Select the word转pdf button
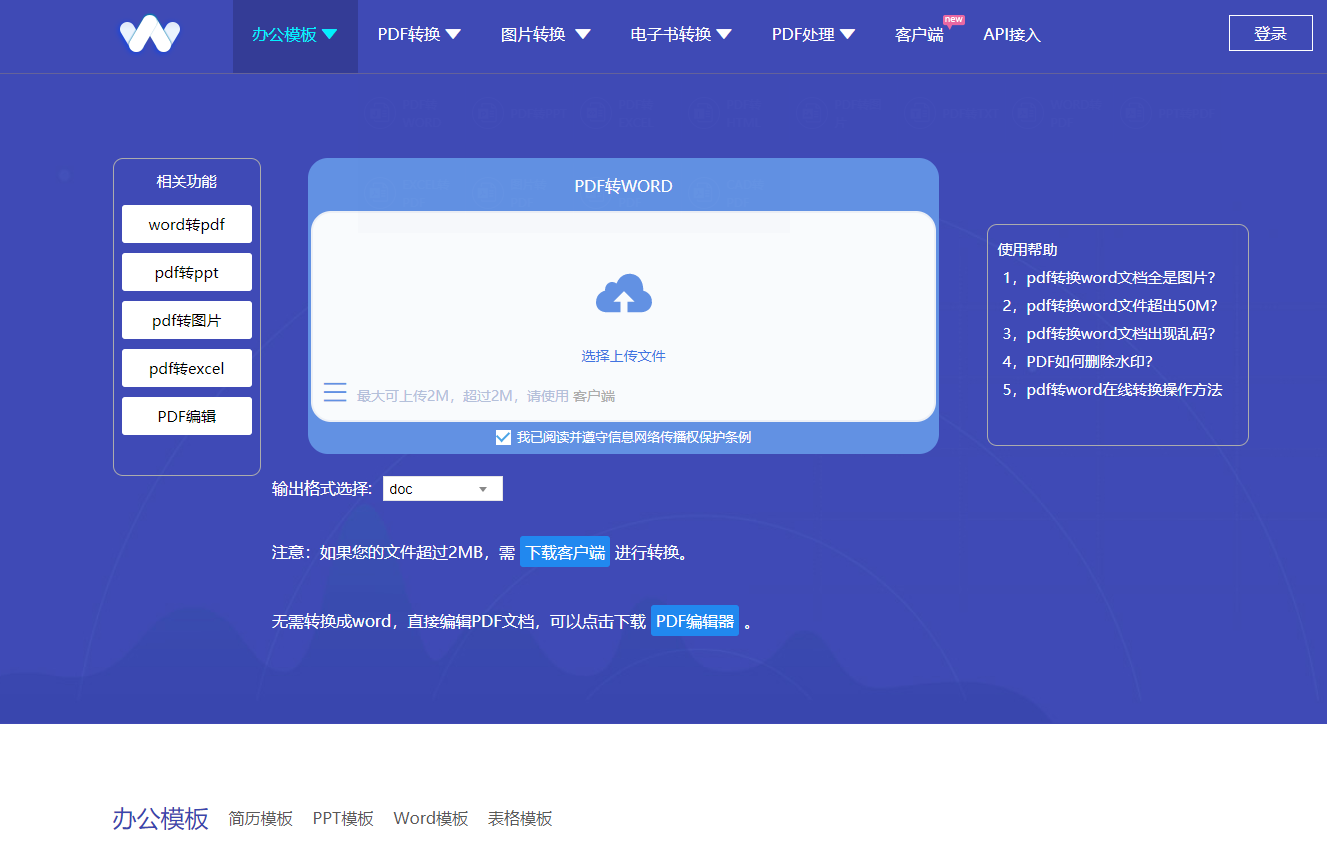 click(187, 224)
